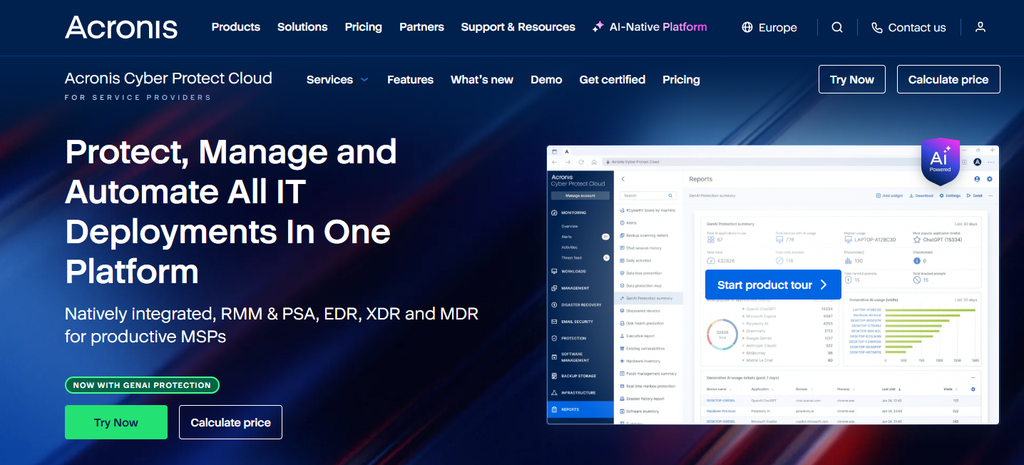Select GenAI Protection summary in report list
Screen dimensions: 1024x465
(x=648, y=298)
